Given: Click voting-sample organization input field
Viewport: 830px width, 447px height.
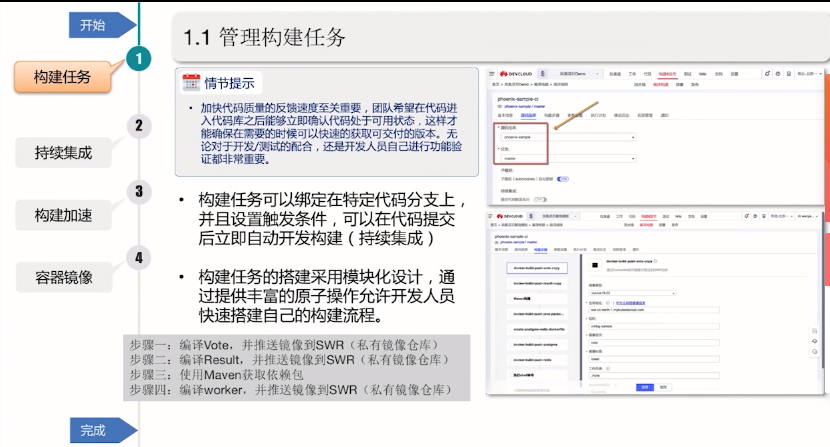Looking at the screenshot, I should click(654, 326).
